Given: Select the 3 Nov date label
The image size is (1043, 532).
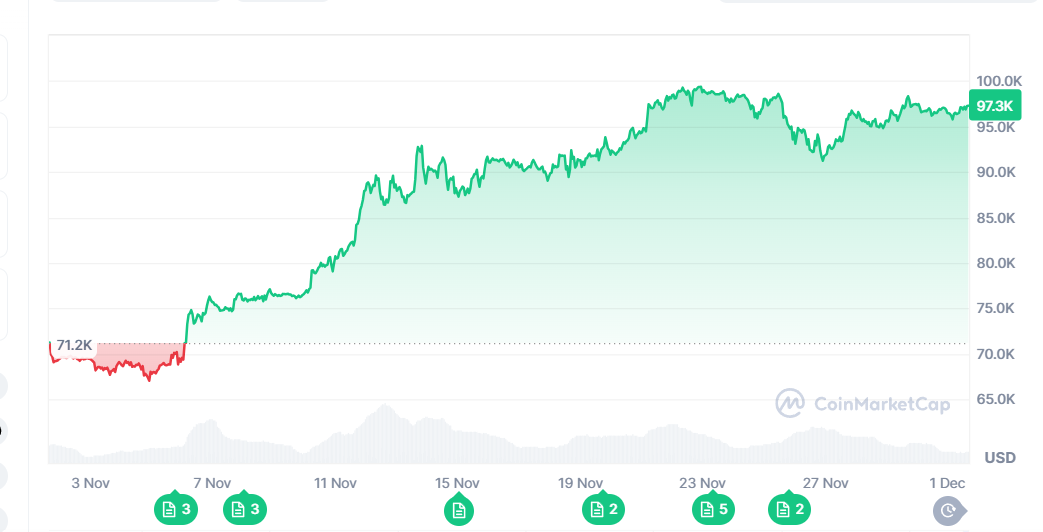Looking at the screenshot, I should point(90,483).
